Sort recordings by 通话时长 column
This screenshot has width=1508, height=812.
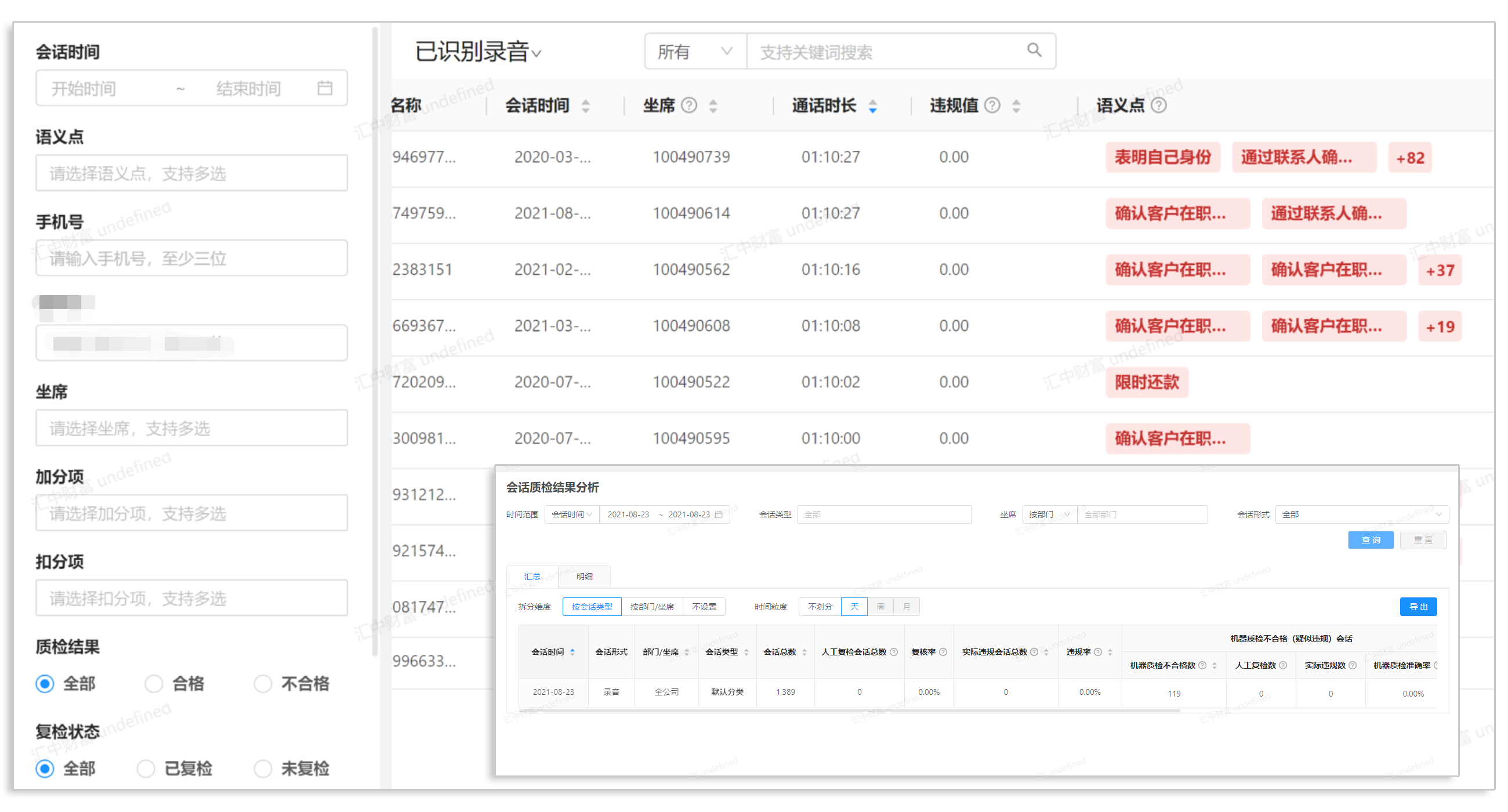(x=873, y=106)
